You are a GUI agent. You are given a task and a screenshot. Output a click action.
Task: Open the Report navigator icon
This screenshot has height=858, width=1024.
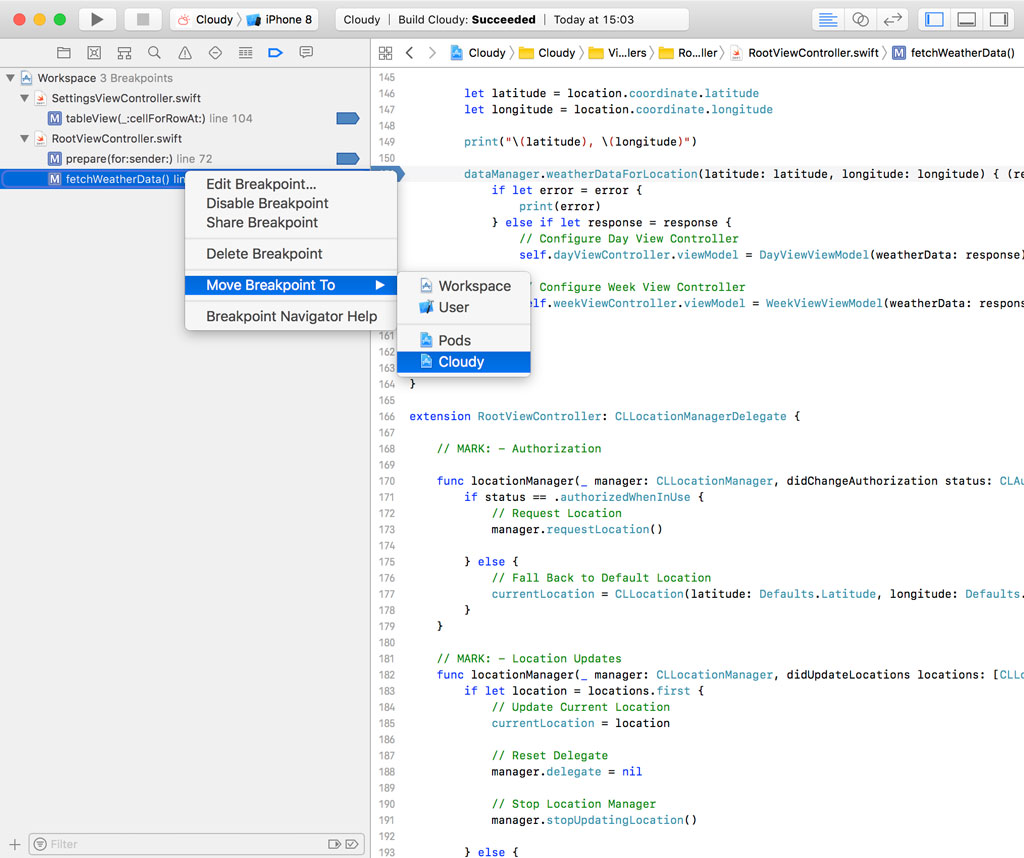coord(306,53)
